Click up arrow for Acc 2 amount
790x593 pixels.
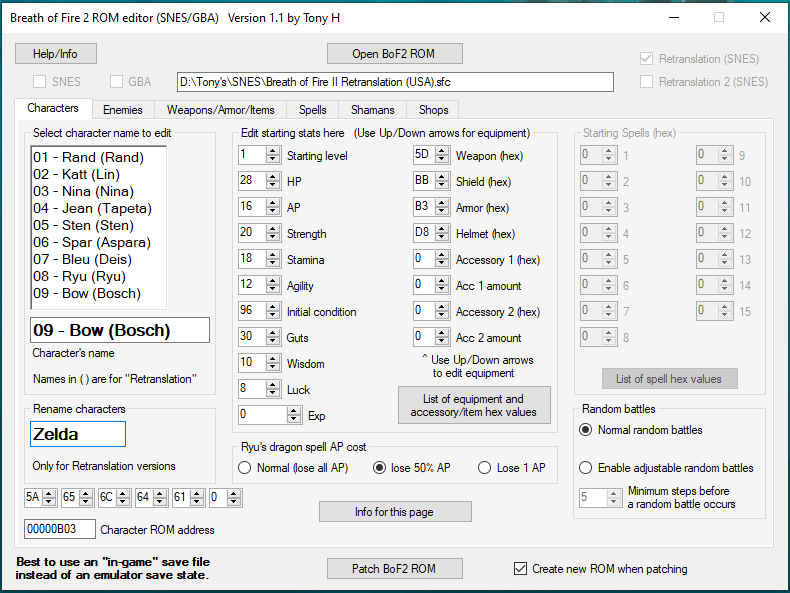(442, 333)
